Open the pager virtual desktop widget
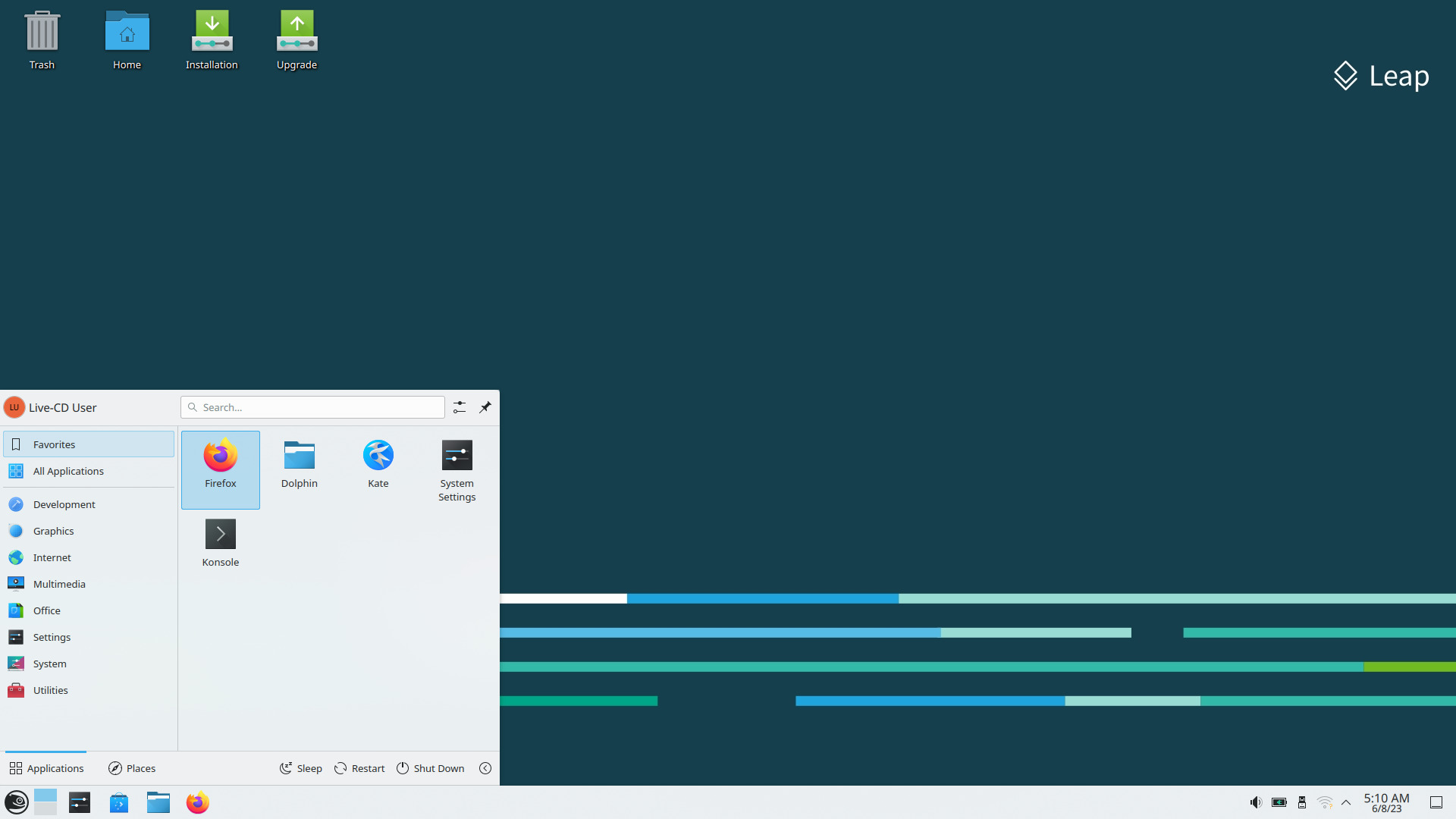This screenshot has width=1456, height=819. [45, 802]
